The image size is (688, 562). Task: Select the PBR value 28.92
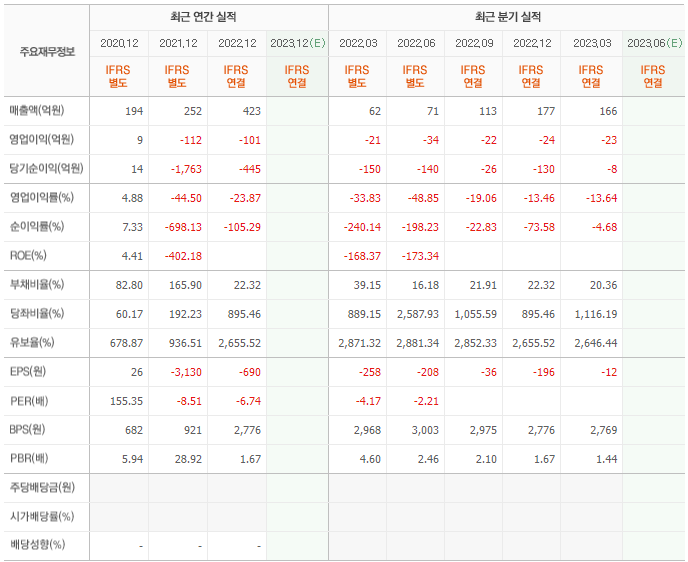[188, 459]
